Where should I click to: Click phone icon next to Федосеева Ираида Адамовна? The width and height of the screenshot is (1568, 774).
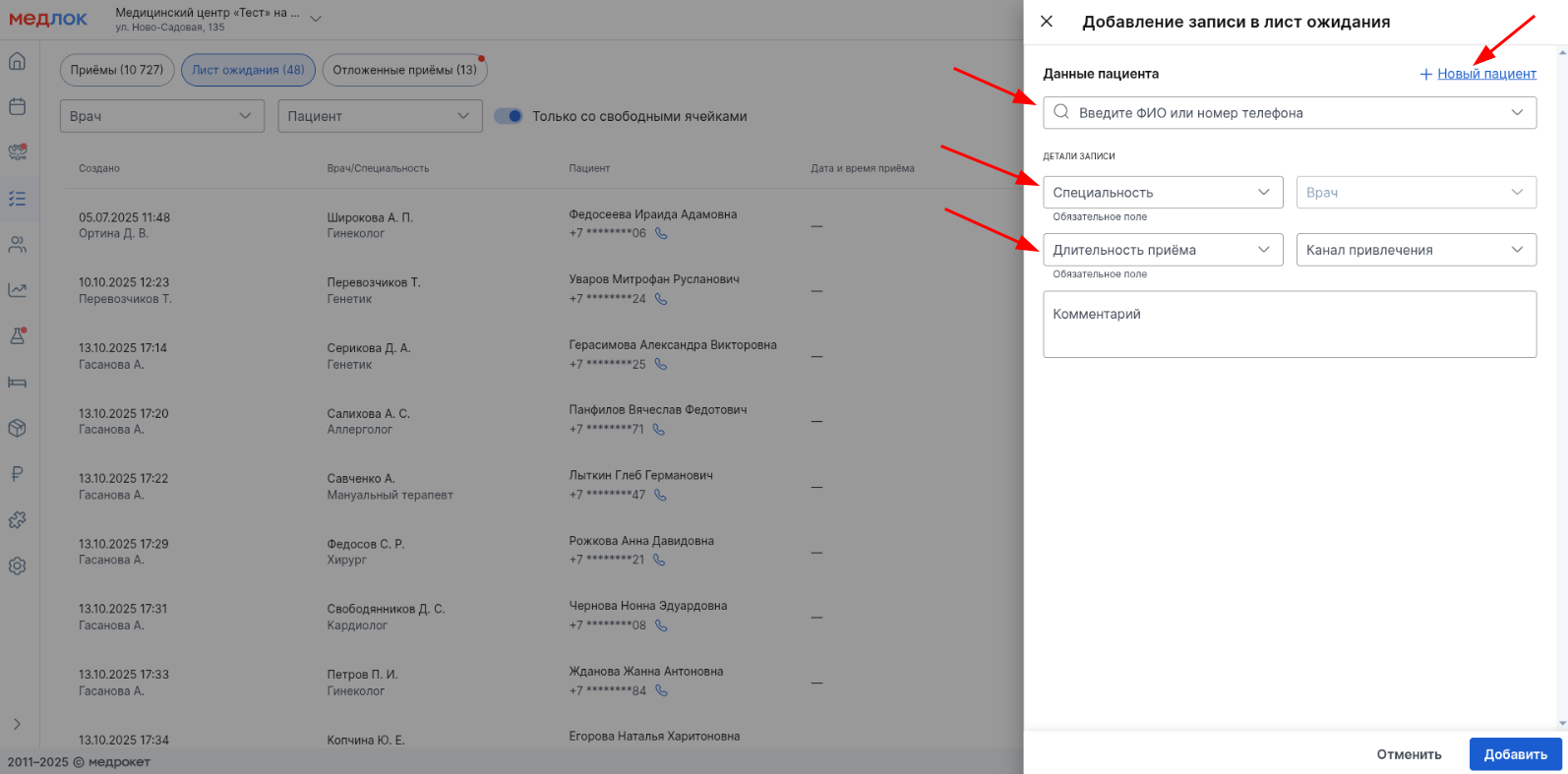661,234
